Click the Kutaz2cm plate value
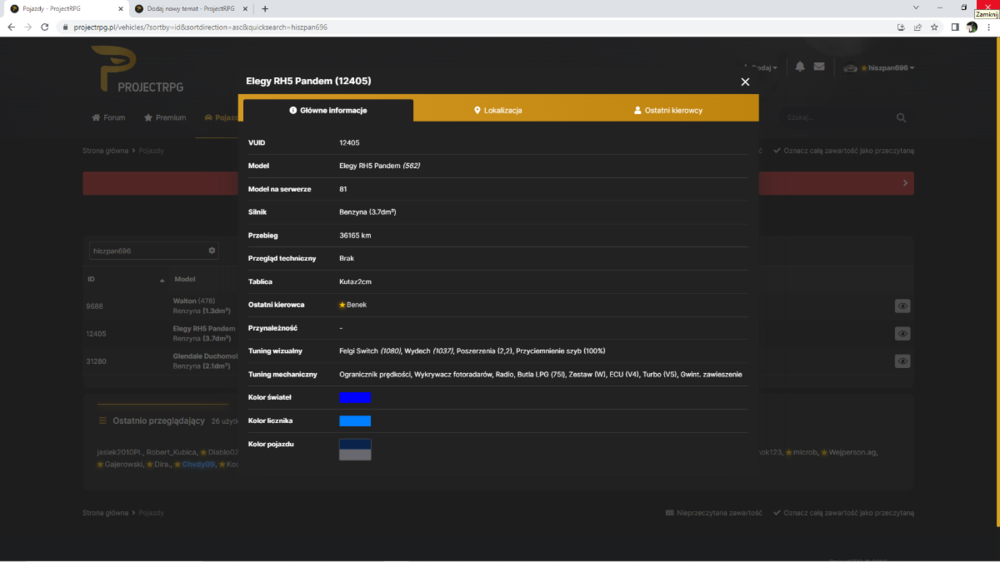 point(355,282)
